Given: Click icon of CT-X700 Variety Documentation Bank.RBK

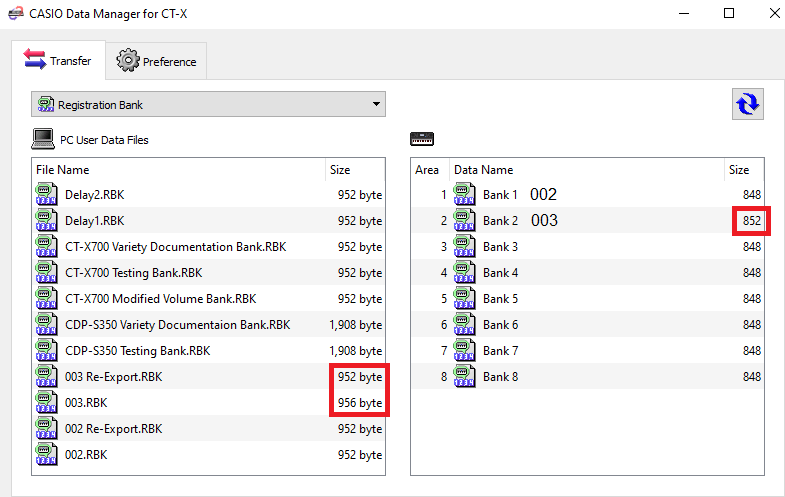Looking at the screenshot, I should [46, 246].
